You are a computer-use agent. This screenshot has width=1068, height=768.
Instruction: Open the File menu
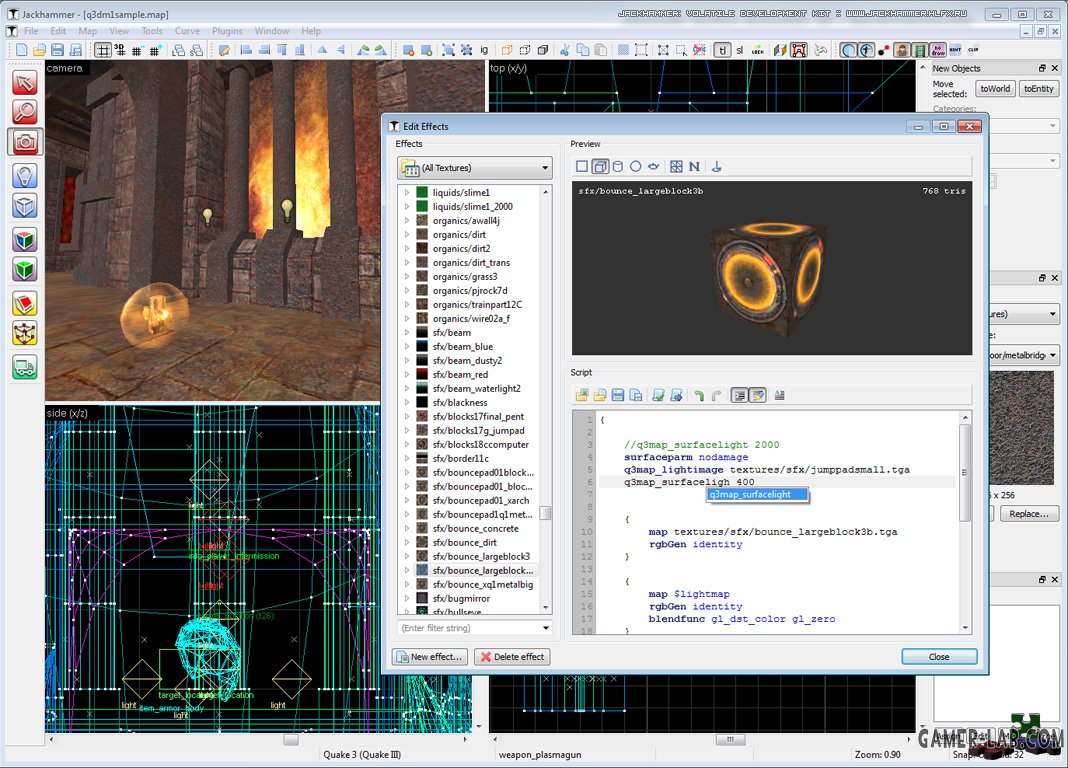31,31
